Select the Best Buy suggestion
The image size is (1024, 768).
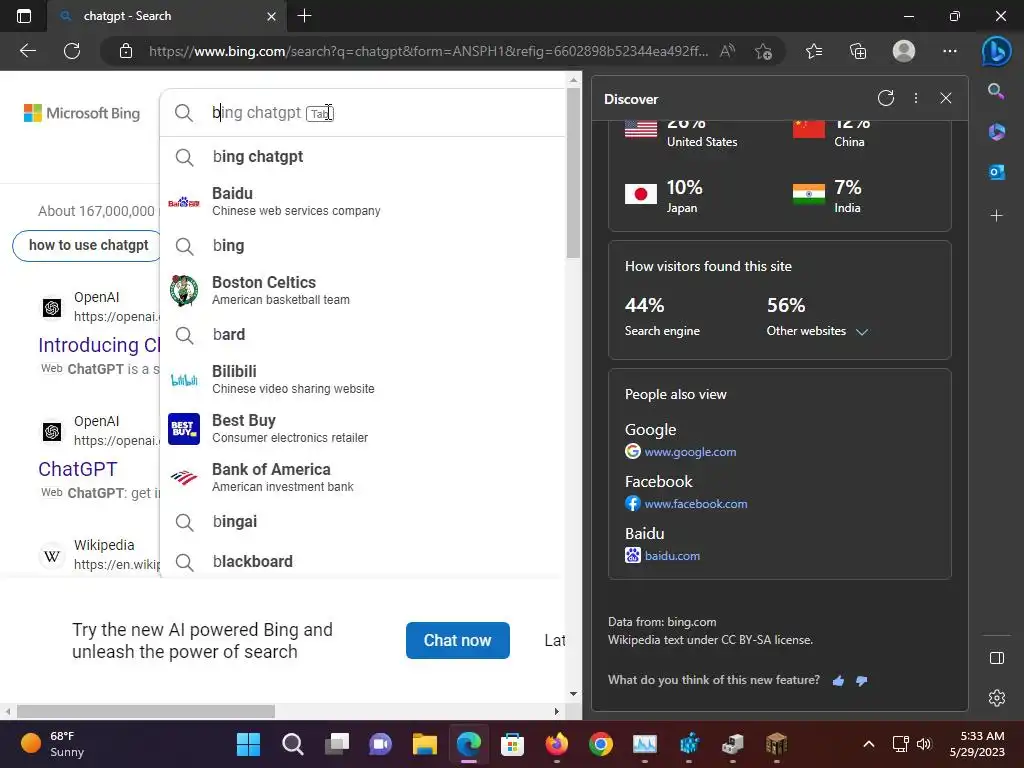point(362,428)
